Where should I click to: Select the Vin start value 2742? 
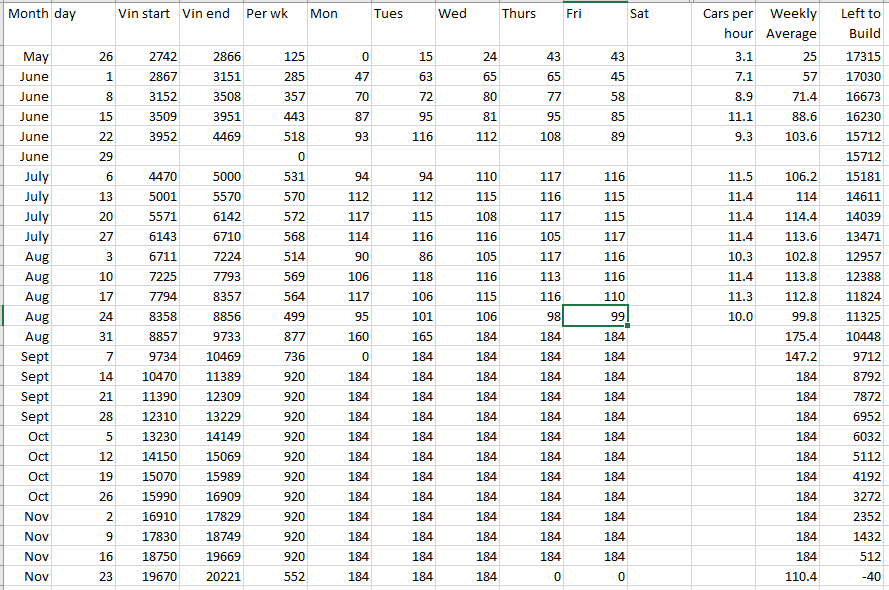click(147, 57)
